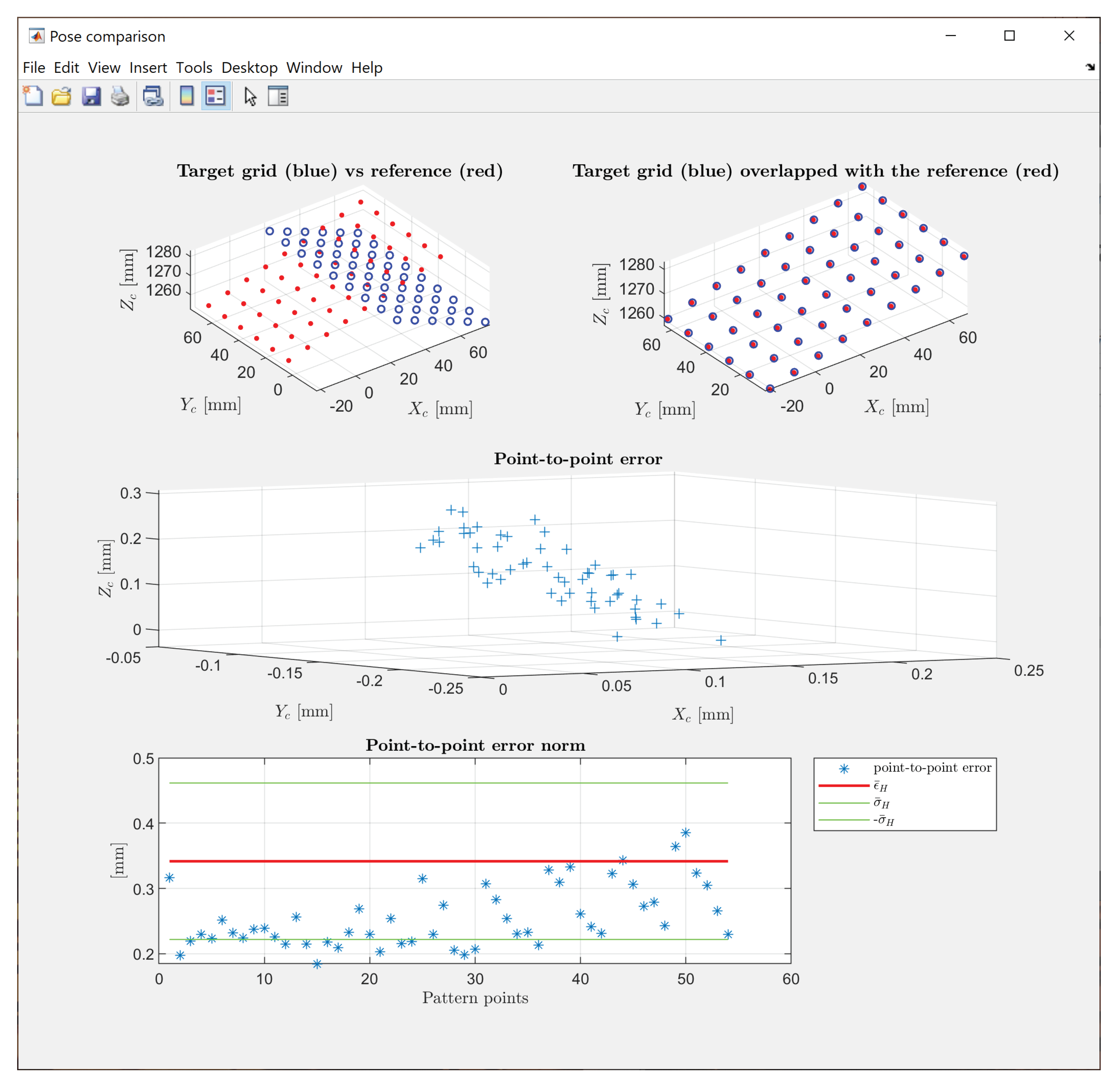The image size is (1120, 1084).
Task: Open the Tools menu
Action: 194,67
